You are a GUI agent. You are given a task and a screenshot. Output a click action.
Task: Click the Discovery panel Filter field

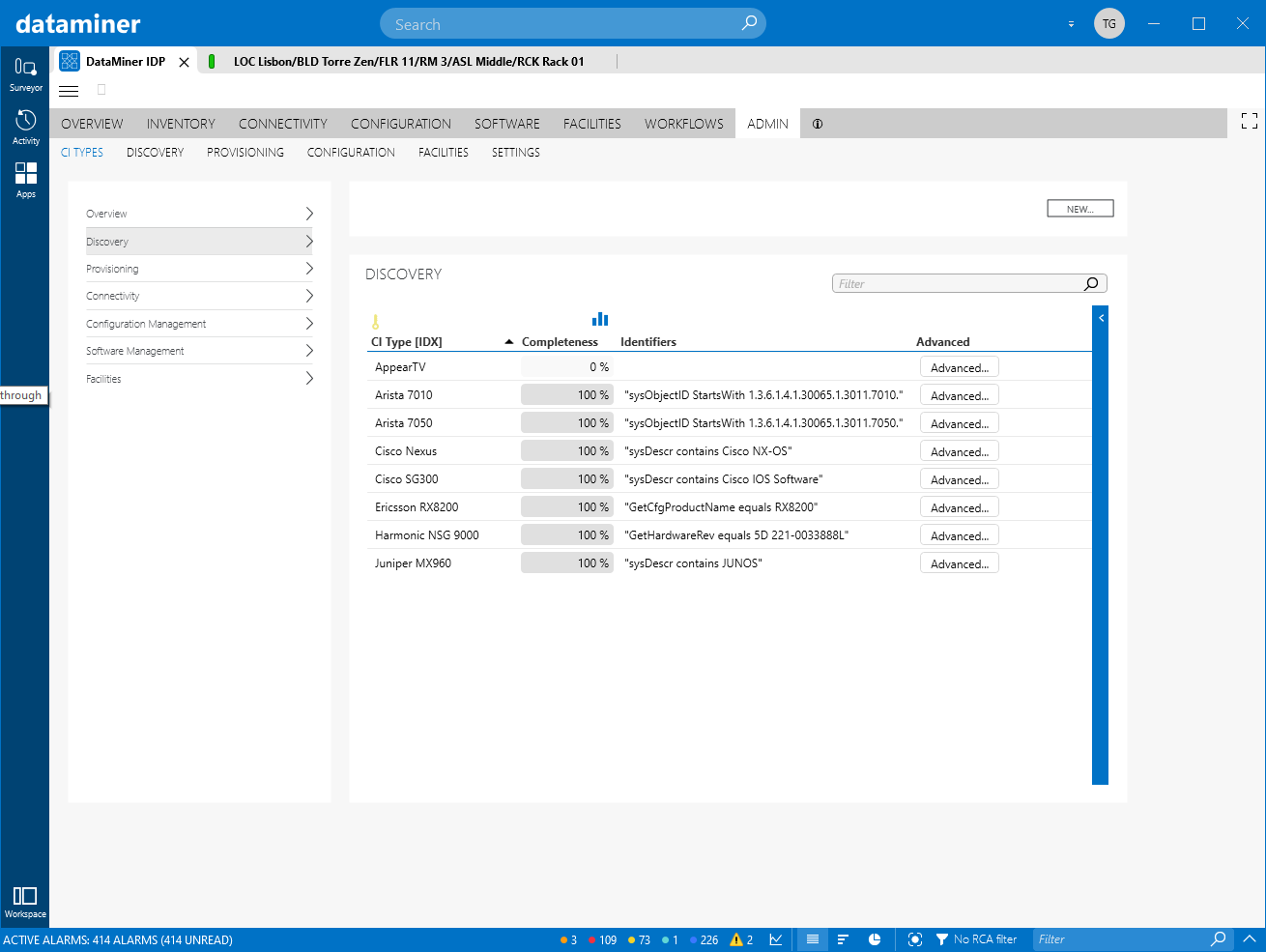969,283
